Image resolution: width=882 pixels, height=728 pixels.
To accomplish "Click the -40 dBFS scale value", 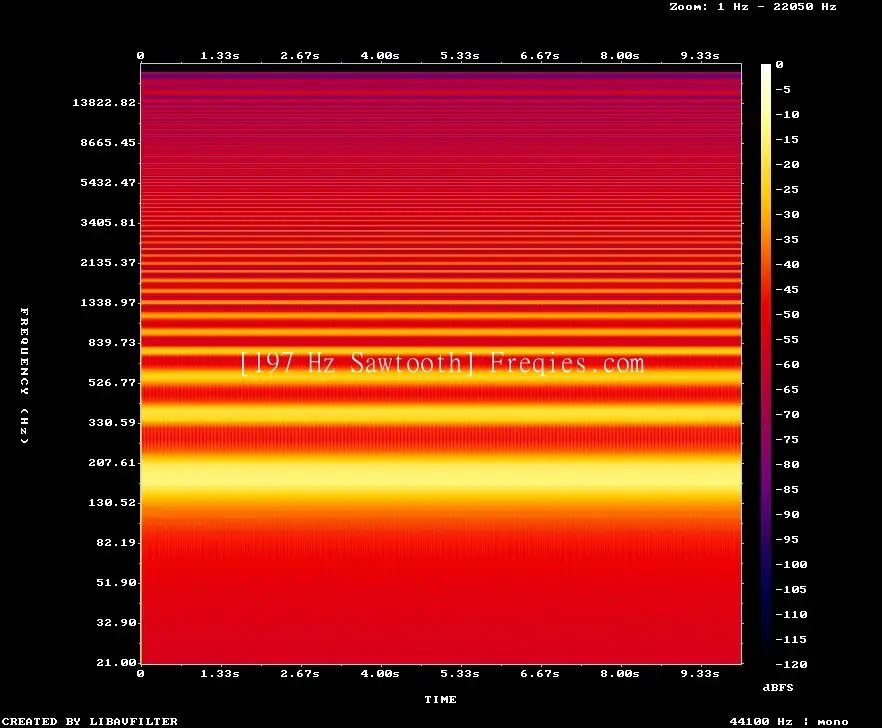I will (x=787, y=264).
